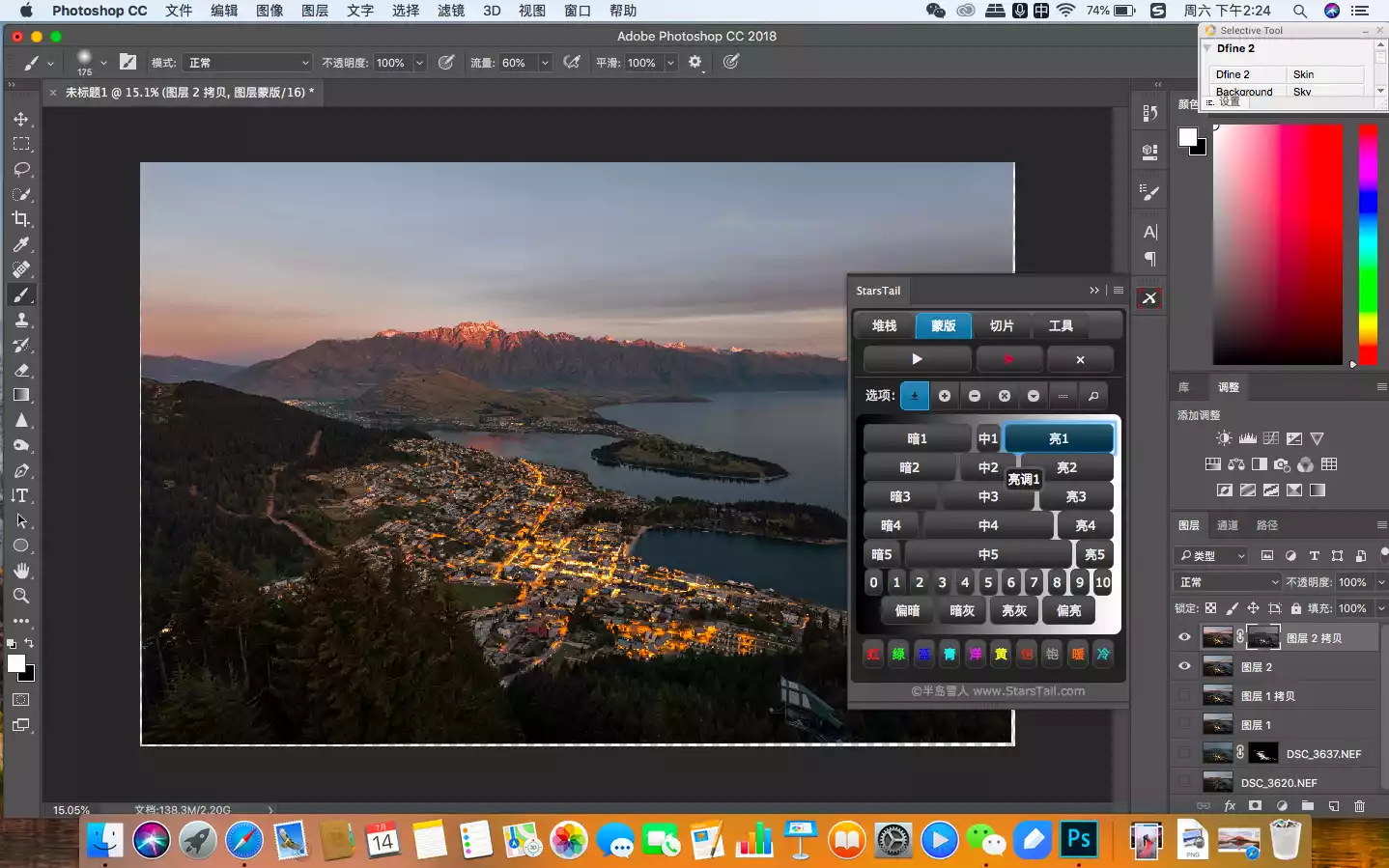Select the Horizontal Type tool
Image resolution: width=1389 pixels, height=868 pixels.
tap(21, 495)
